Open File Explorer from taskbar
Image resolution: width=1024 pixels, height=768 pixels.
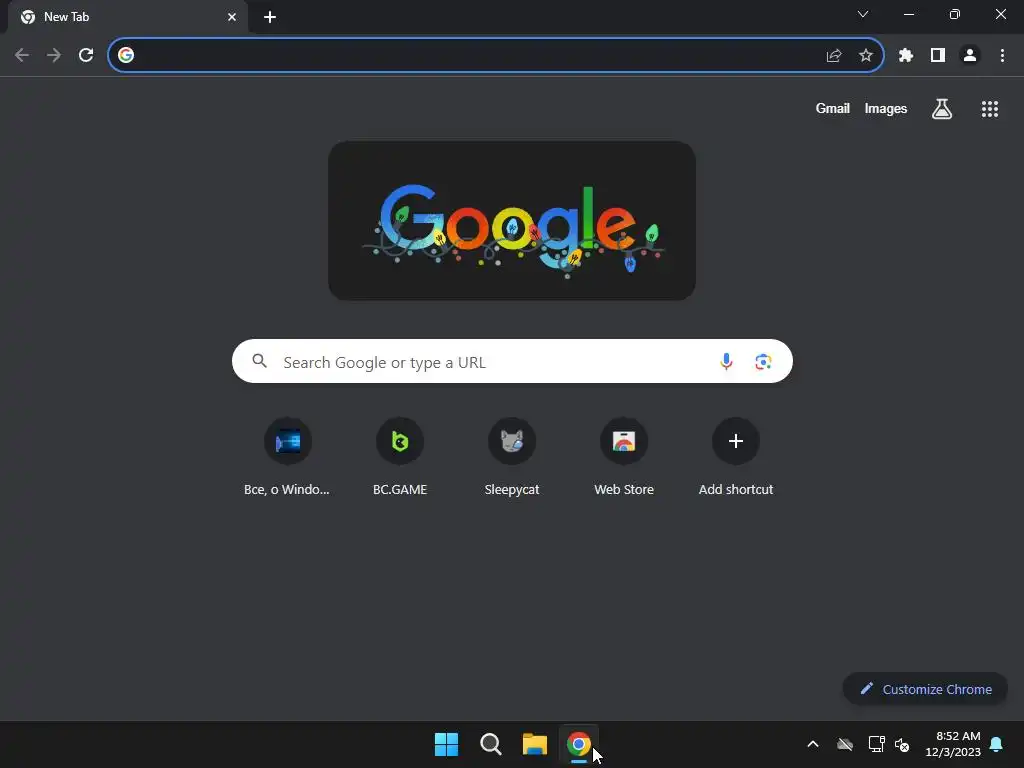(535, 744)
